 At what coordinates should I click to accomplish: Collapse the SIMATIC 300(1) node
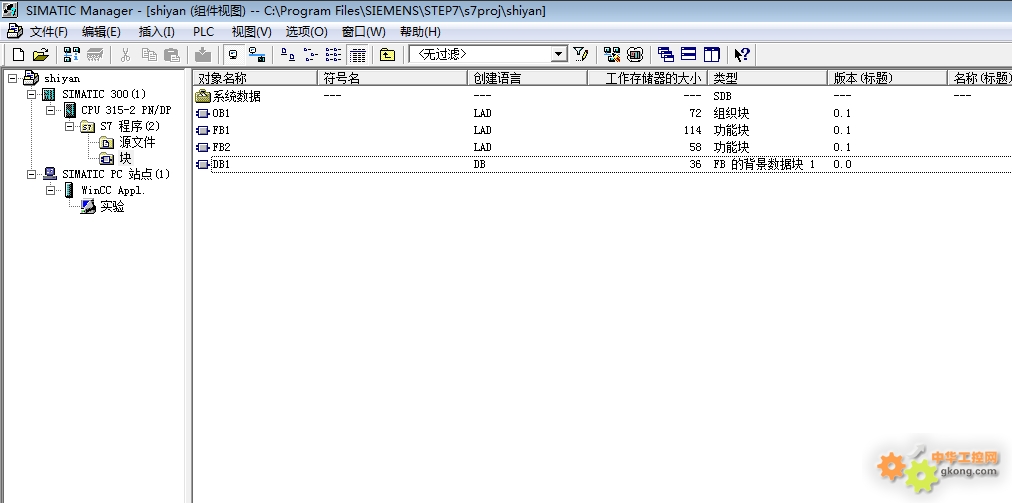click(x=31, y=94)
